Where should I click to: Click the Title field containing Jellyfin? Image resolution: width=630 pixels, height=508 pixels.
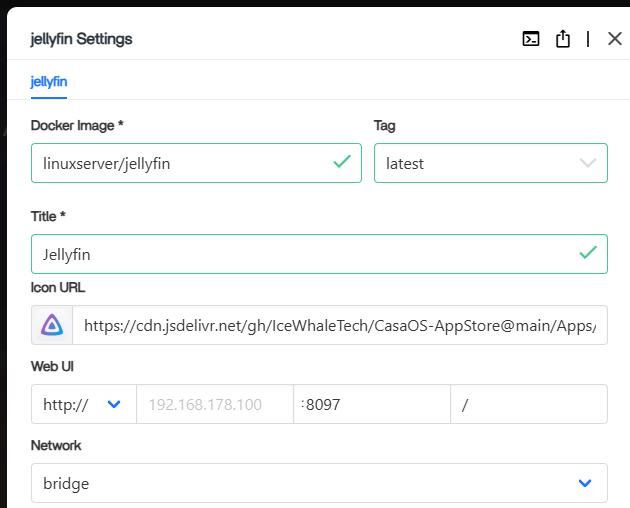point(300,254)
